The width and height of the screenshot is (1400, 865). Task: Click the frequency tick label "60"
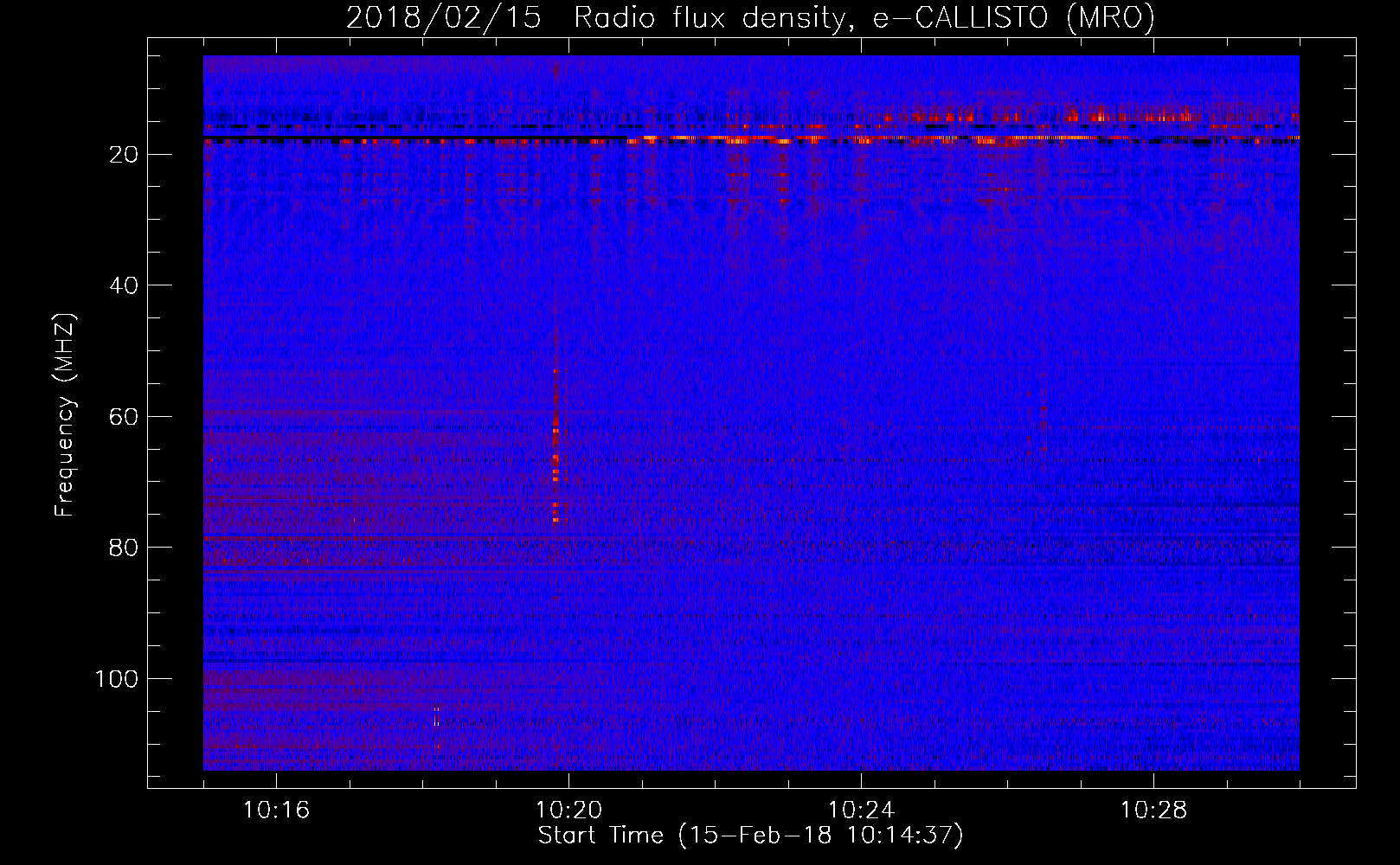pos(125,417)
